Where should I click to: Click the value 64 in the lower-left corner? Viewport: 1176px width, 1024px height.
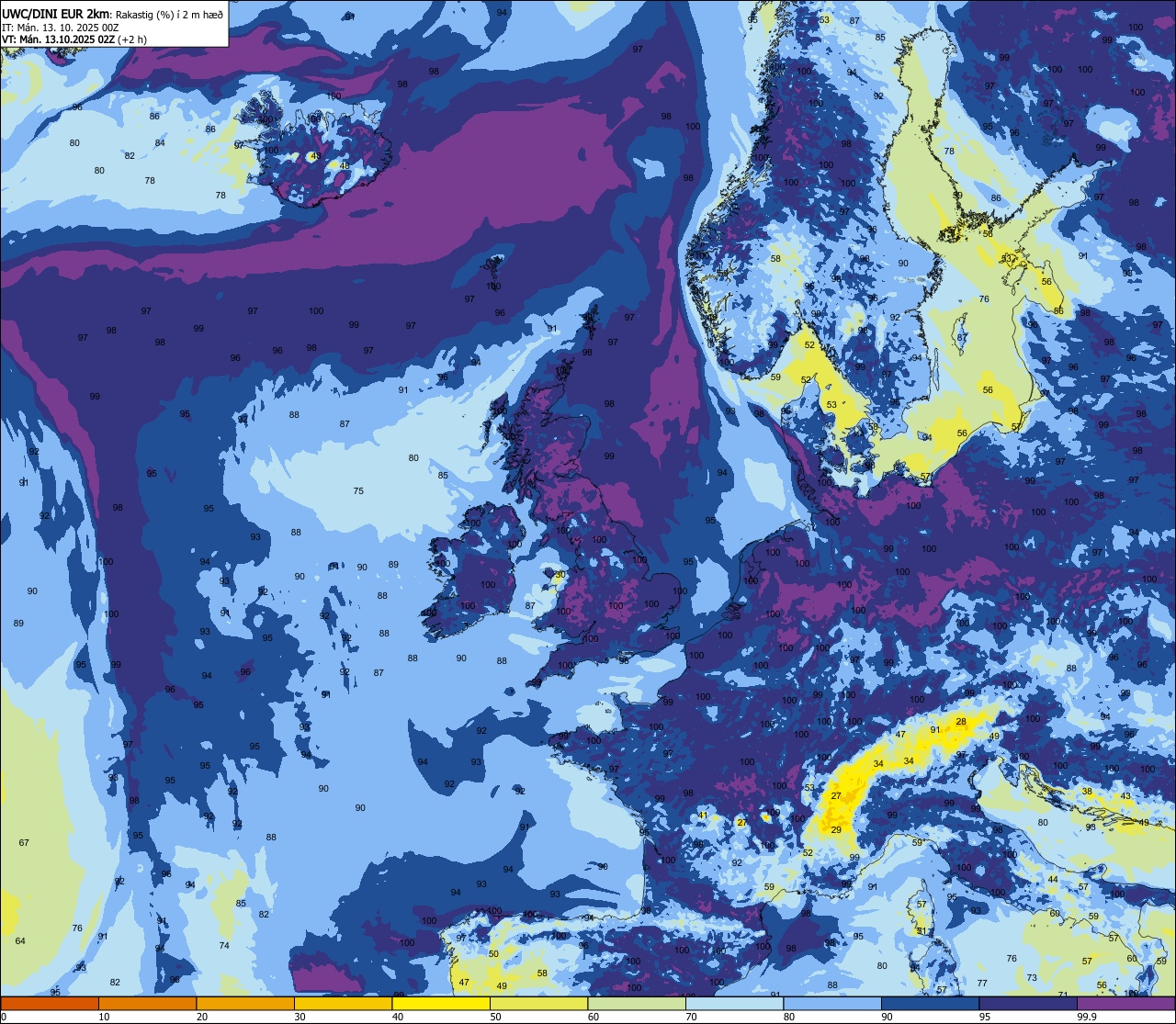(20, 941)
